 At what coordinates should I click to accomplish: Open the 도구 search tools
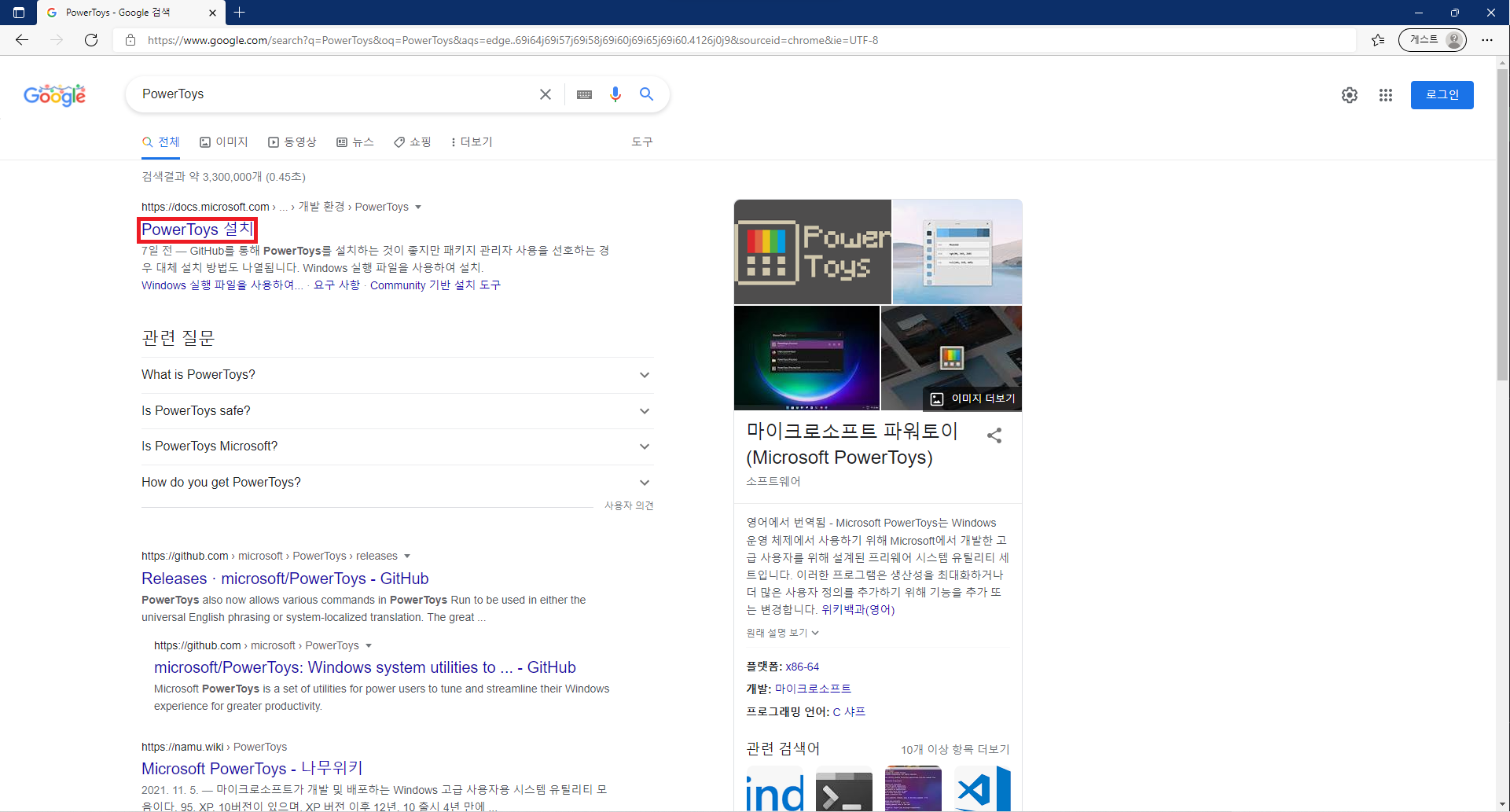pyautogui.click(x=642, y=142)
